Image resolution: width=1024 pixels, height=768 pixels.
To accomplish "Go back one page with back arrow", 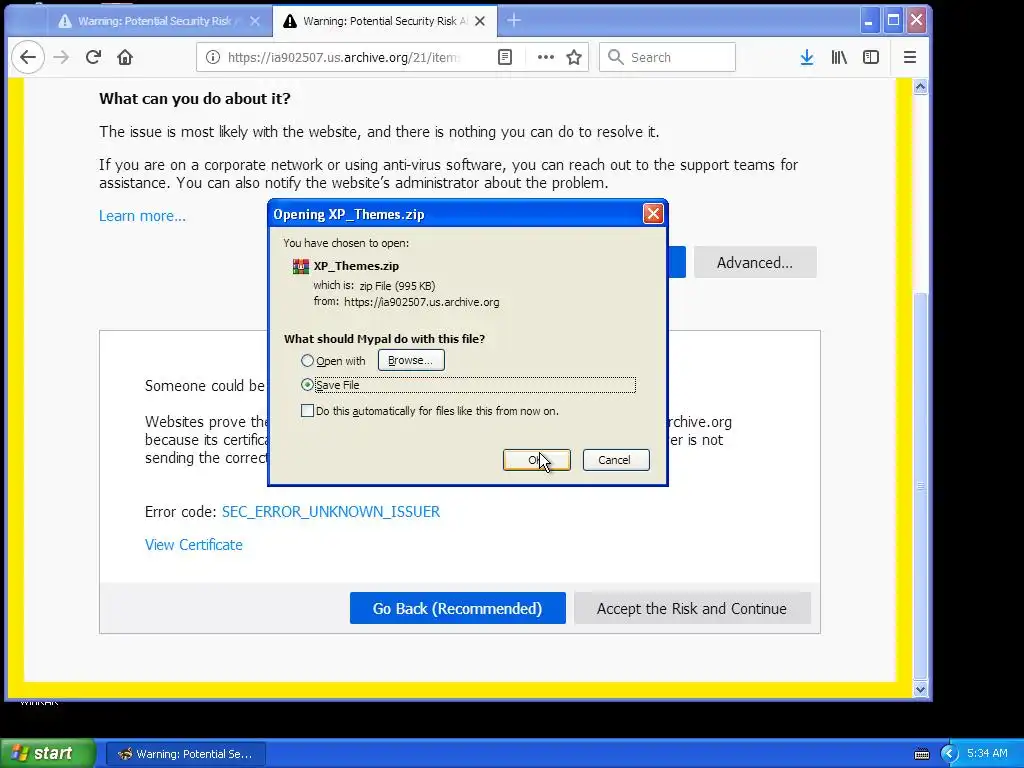I will [27, 57].
